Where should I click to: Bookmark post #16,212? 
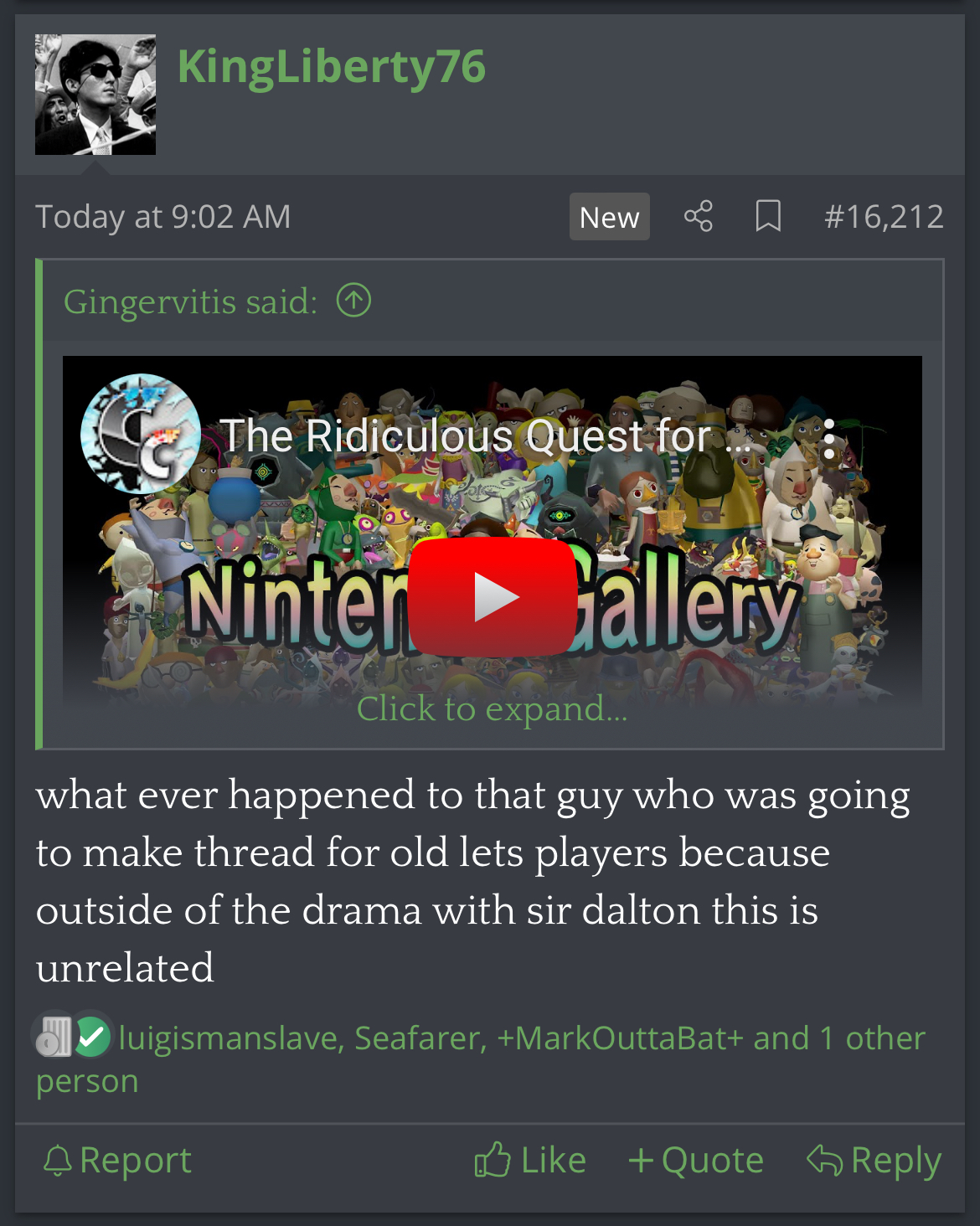click(x=768, y=216)
